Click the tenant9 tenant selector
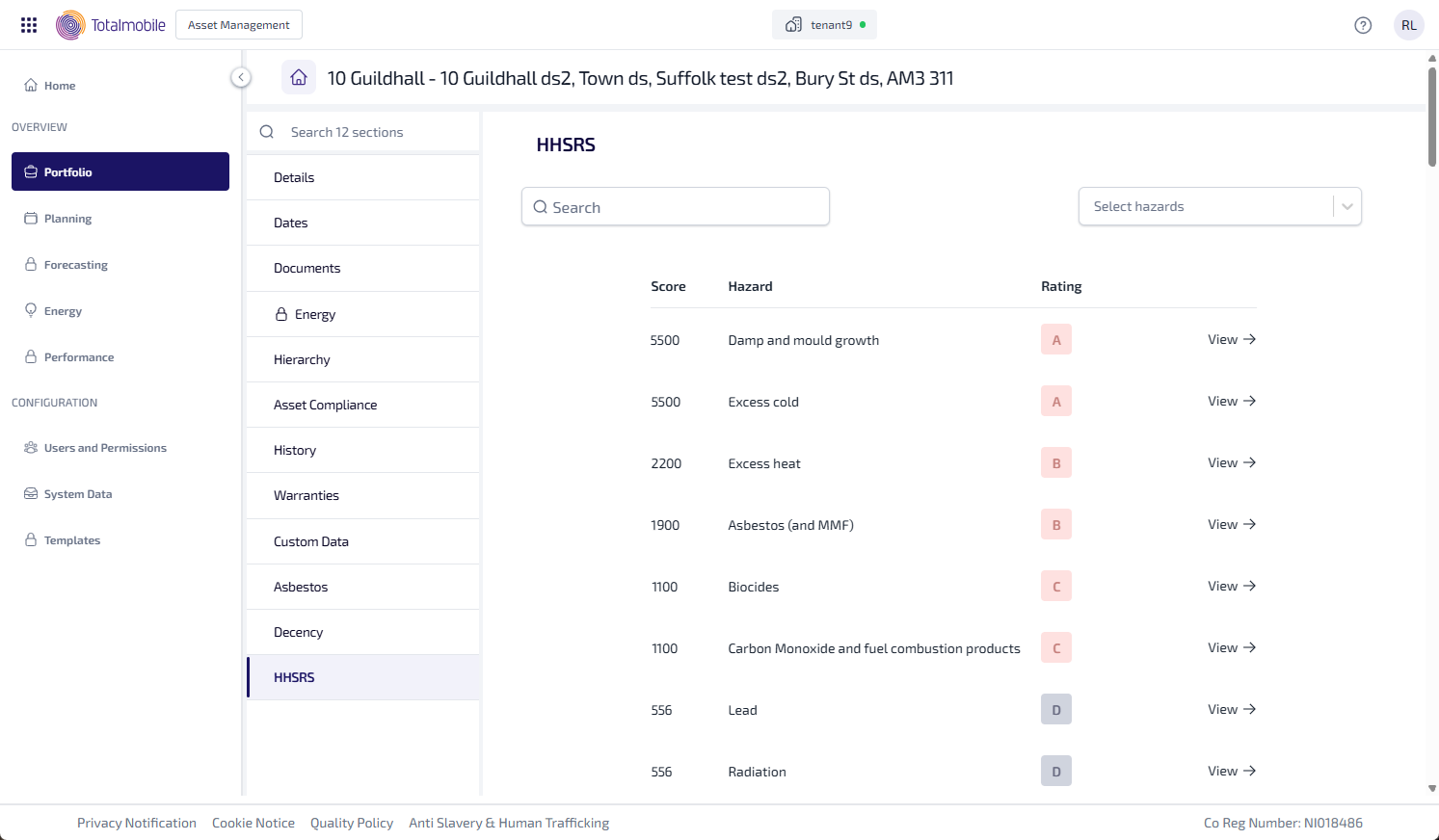The width and height of the screenshot is (1439, 840). pyautogui.click(x=824, y=25)
